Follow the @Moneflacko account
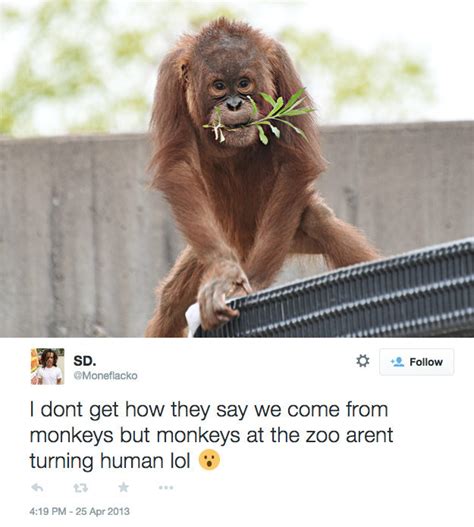Screen dimensions: 474x527 (x=417, y=362)
